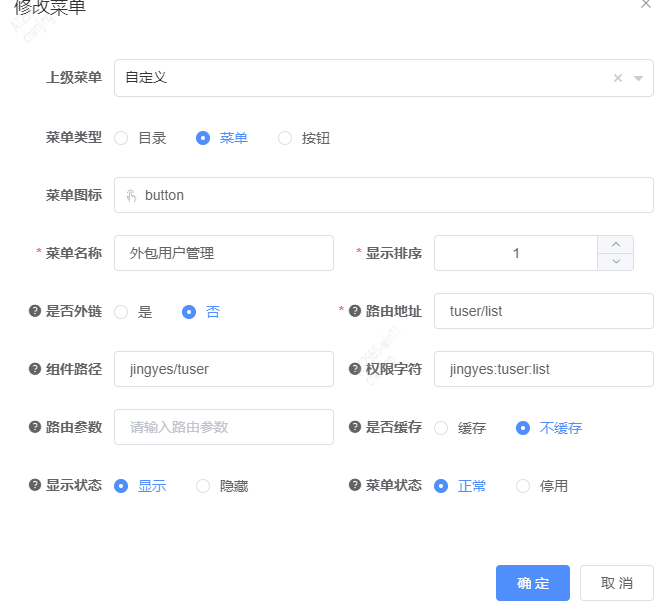Click the help icon beside 是否缓存

pos(355,427)
